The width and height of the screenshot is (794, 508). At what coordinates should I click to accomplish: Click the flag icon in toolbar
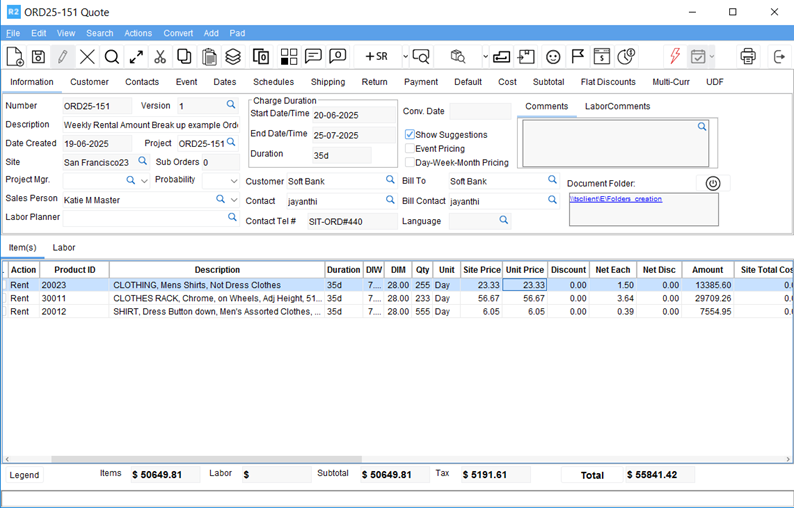tap(578, 57)
